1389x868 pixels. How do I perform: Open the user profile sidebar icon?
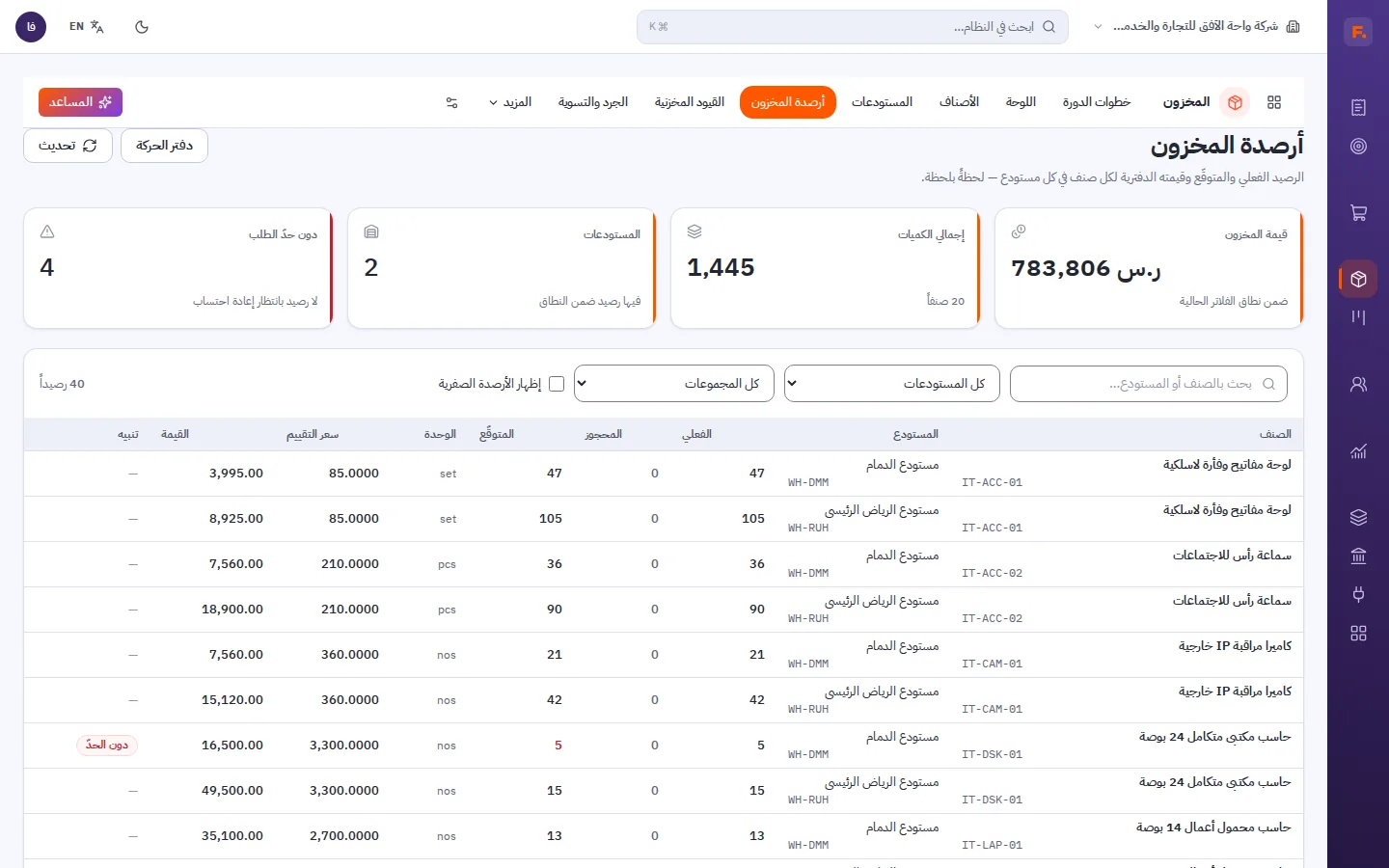click(1358, 384)
